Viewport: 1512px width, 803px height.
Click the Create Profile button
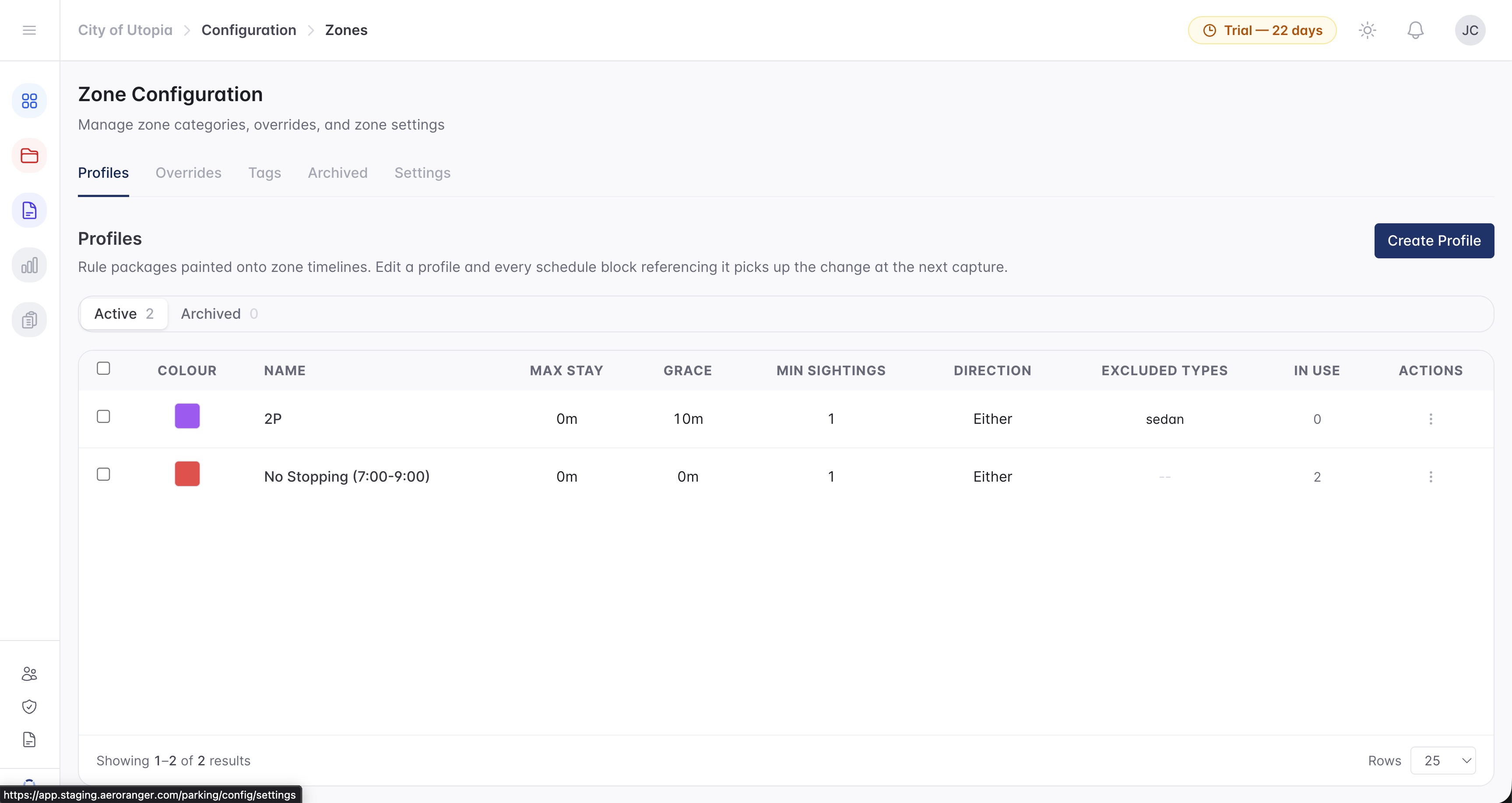point(1434,241)
